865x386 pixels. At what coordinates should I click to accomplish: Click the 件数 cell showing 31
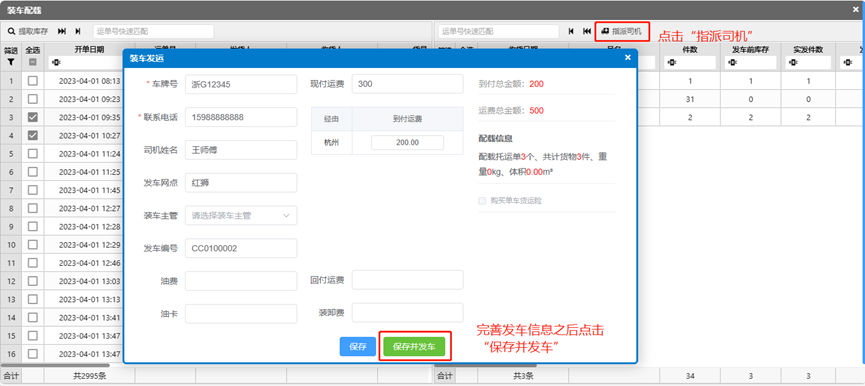(x=690, y=99)
